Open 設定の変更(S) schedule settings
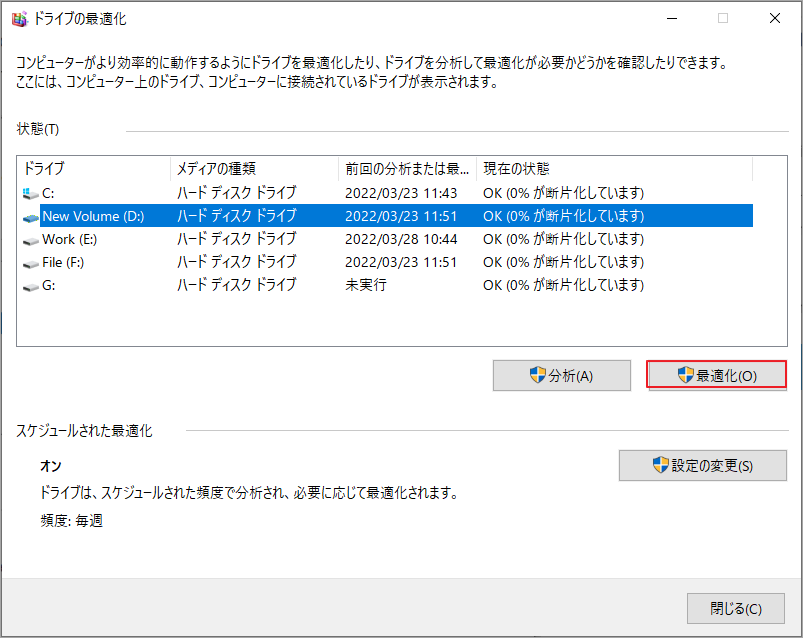803x638 pixels. coord(702,465)
